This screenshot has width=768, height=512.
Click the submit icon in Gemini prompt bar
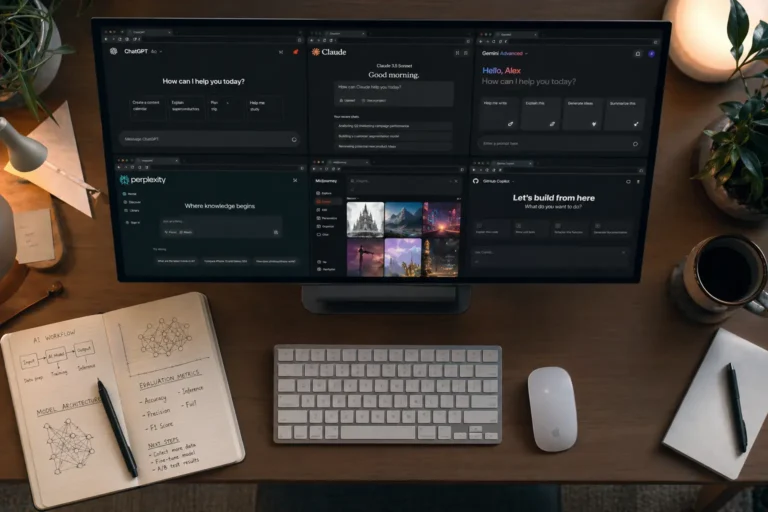click(x=635, y=144)
